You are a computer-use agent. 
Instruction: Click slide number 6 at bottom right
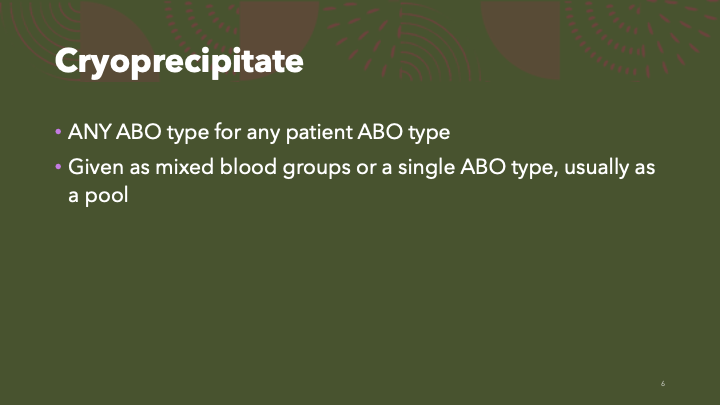[x=663, y=384]
